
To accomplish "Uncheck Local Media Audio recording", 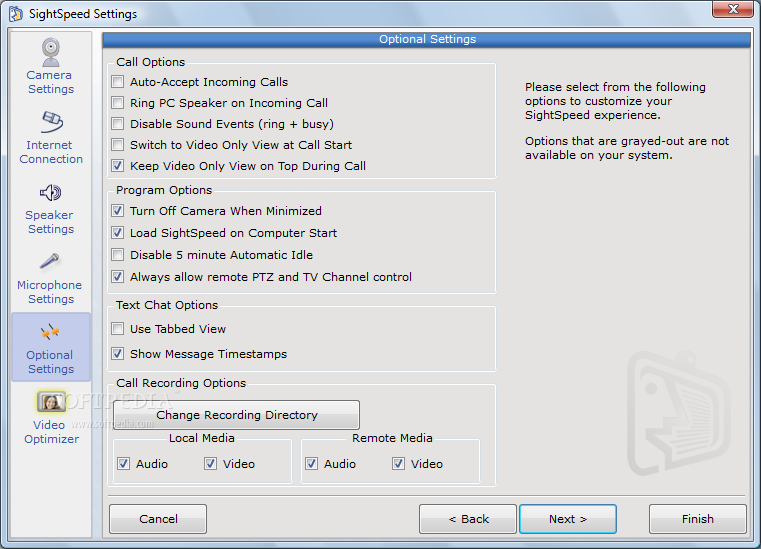I will coord(124,464).
